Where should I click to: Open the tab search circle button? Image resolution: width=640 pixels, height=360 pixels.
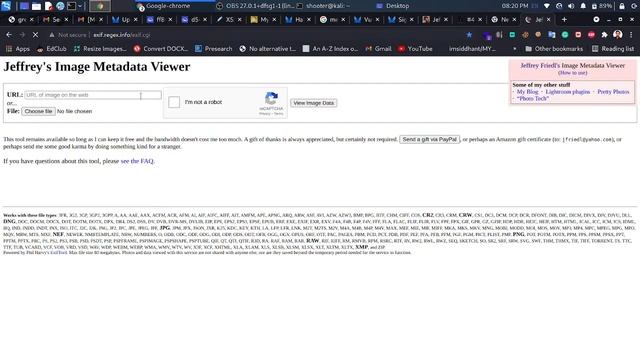[x=596, y=20]
